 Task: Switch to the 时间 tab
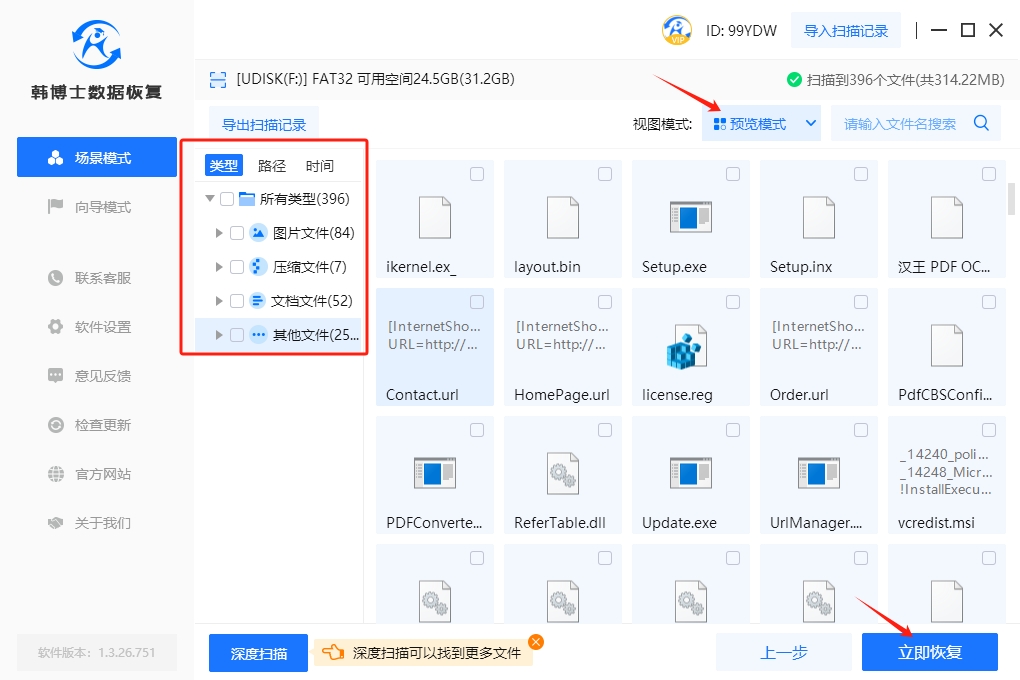click(x=320, y=166)
